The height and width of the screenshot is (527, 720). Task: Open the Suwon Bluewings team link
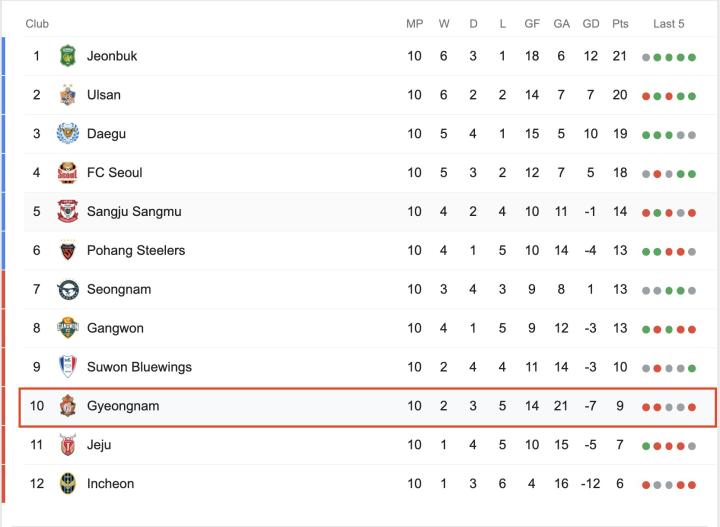(x=139, y=367)
